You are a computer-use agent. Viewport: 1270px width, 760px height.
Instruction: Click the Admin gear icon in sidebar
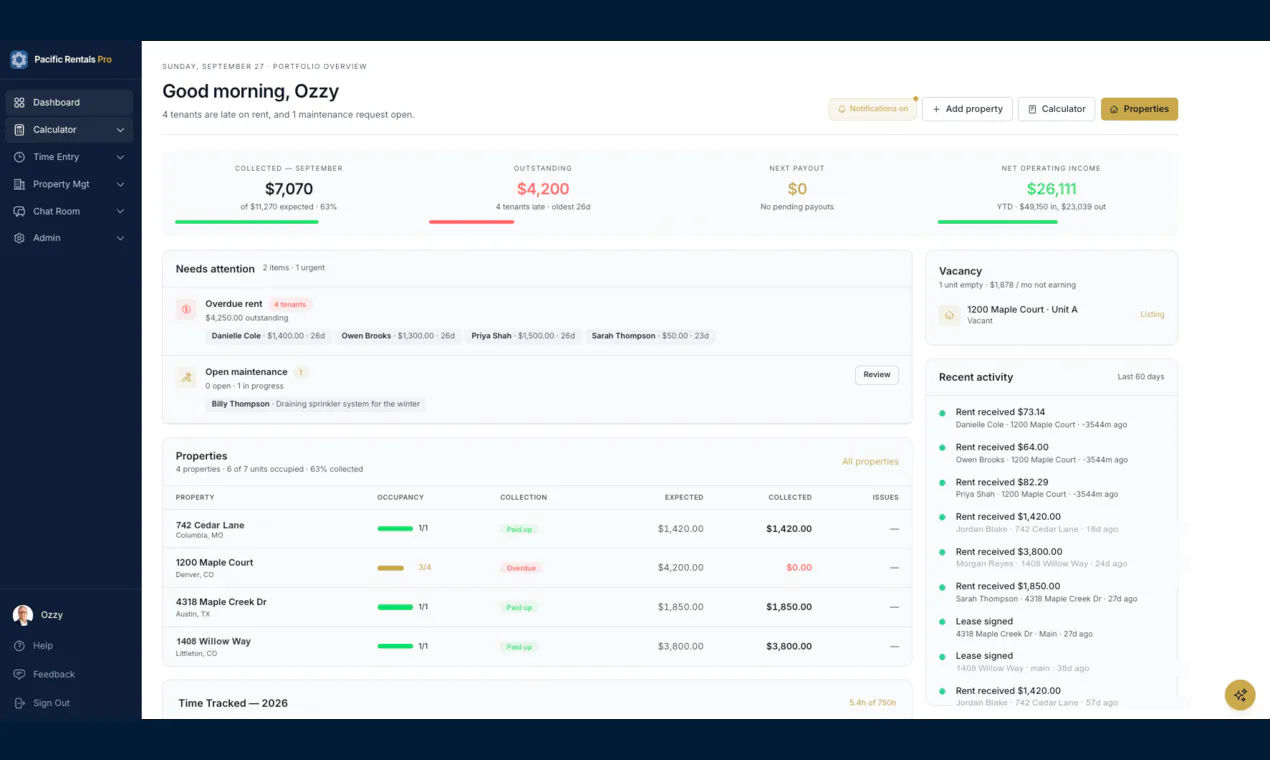19,238
